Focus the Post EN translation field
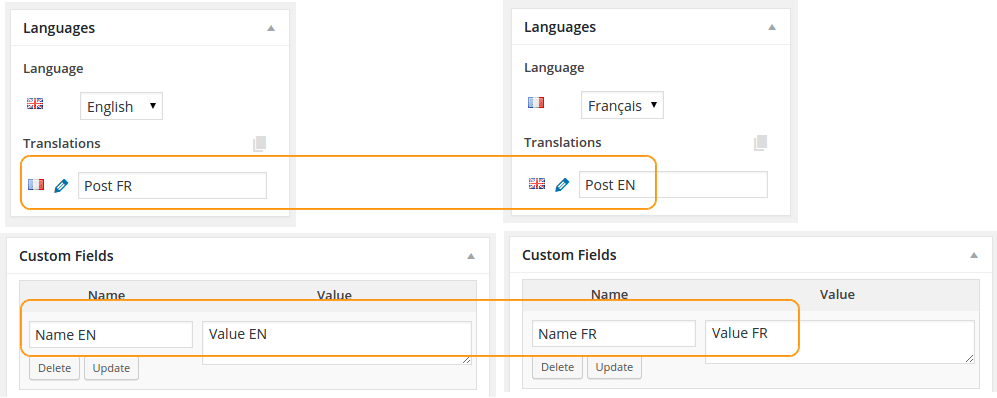 point(673,184)
